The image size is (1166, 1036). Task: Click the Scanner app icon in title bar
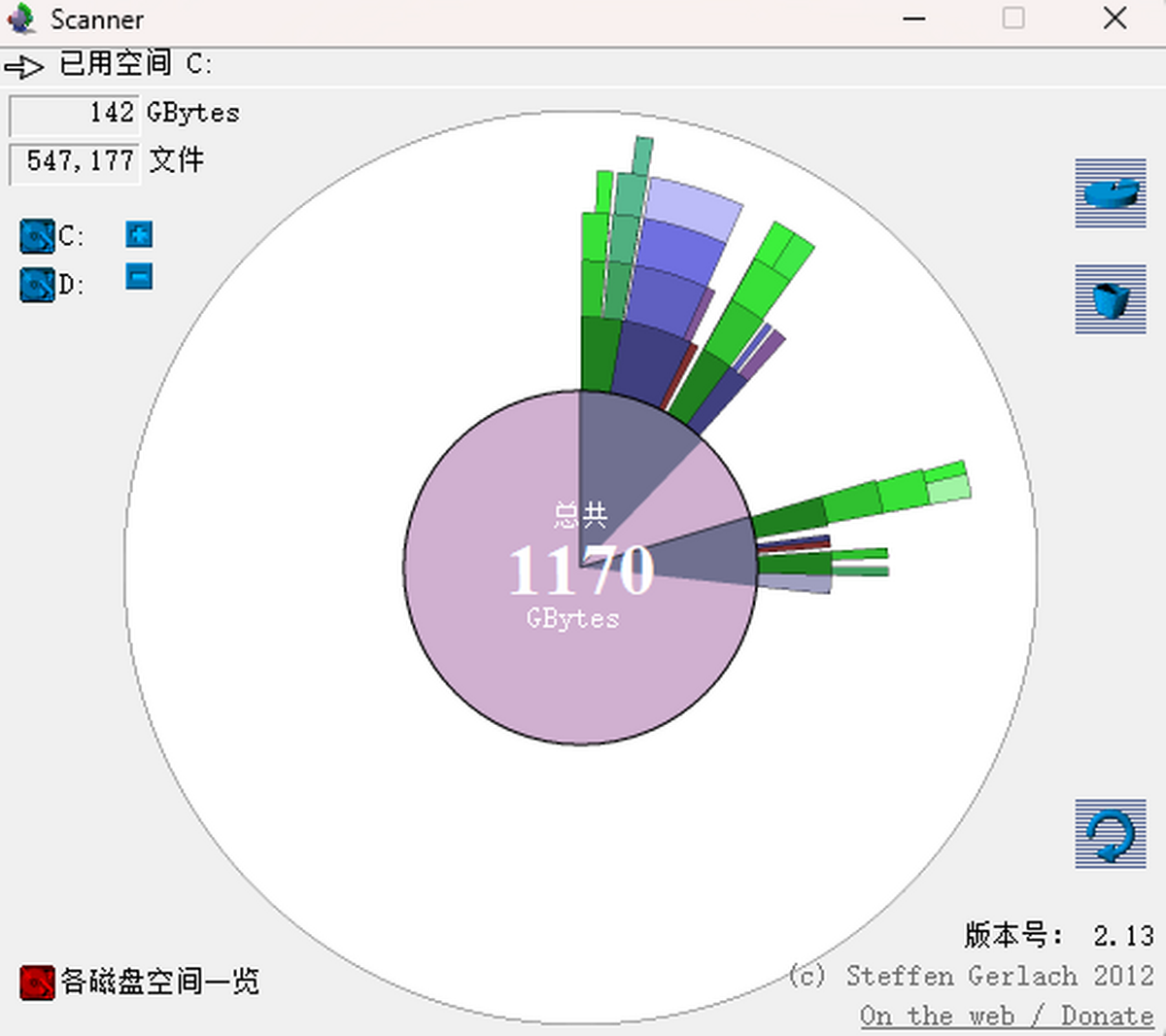(21, 18)
